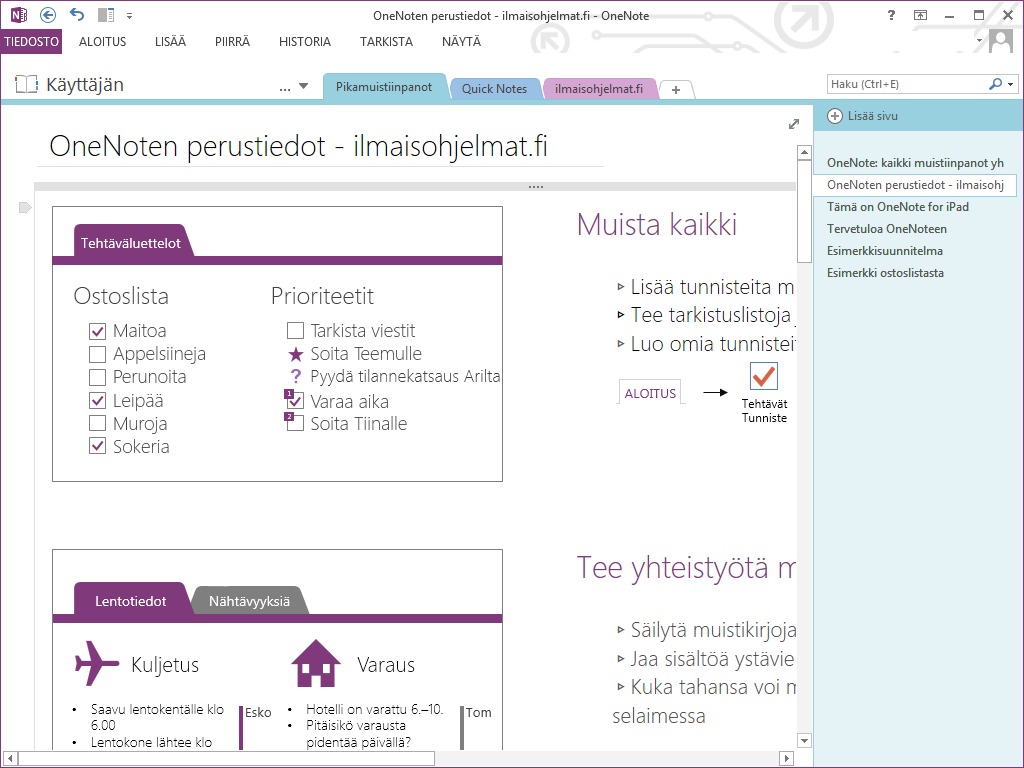Open page 'OneNote: kaikki muistiinpanot yh'
Screen dimensions: 1024x768
click(x=915, y=163)
